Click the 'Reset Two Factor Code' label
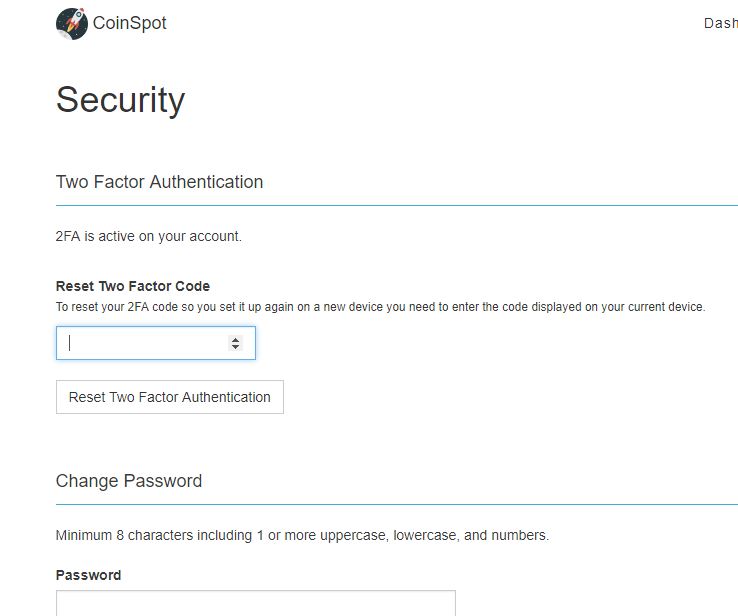The width and height of the screenshot is (738, 616). click(x=133, y=286)
